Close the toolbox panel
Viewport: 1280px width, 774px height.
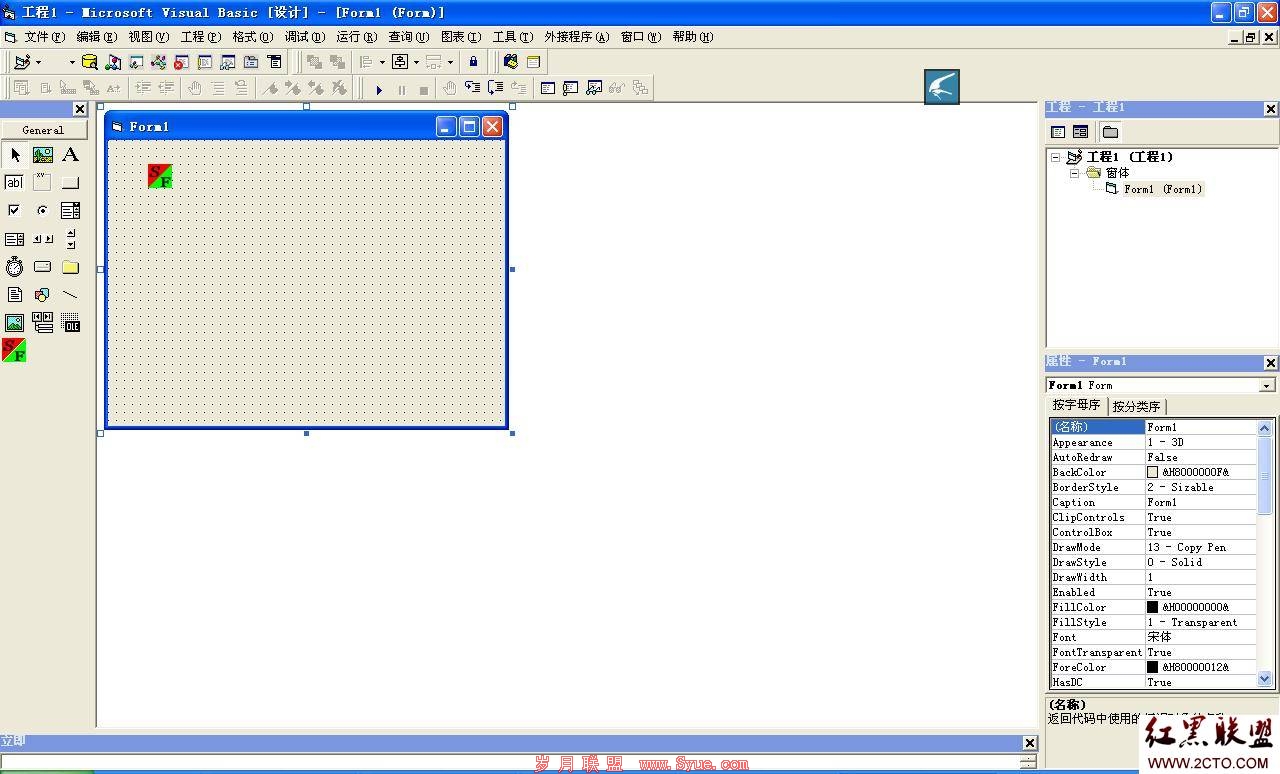(x=80, y=109)
